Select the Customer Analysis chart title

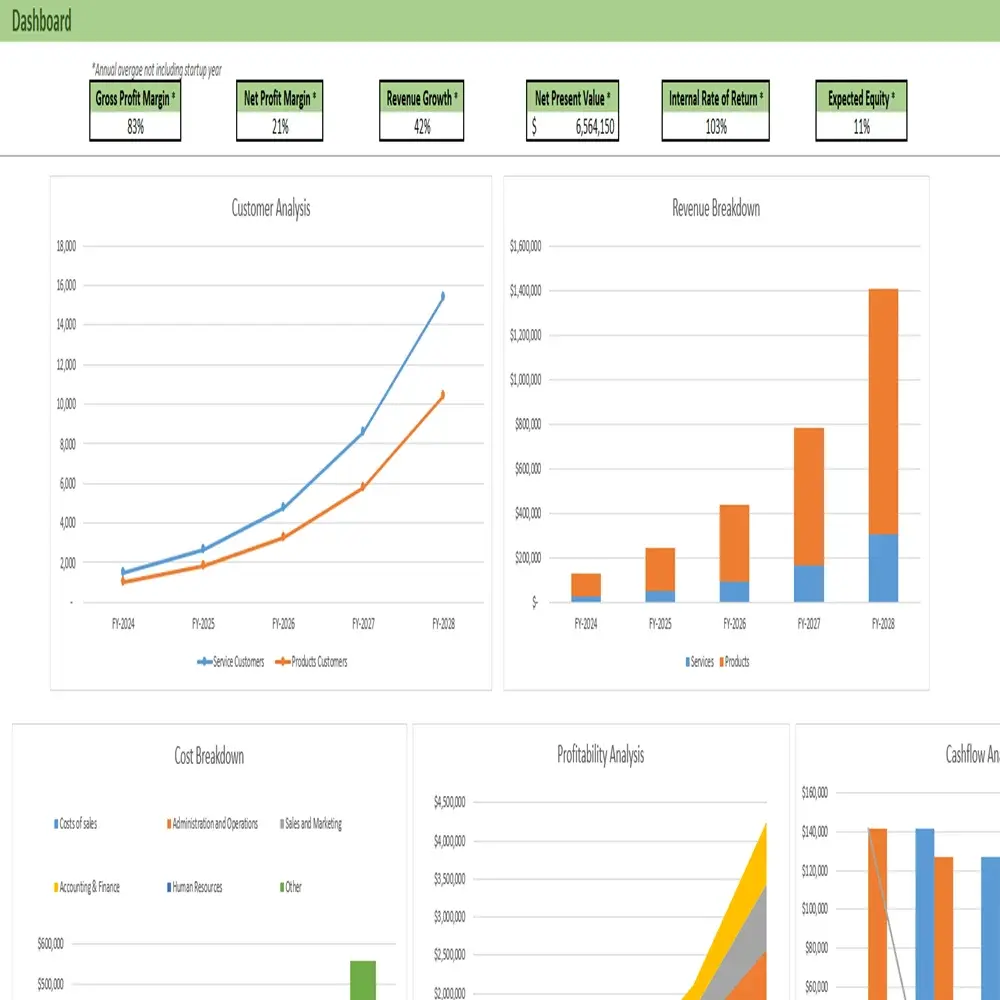click(x=271, y=209)
